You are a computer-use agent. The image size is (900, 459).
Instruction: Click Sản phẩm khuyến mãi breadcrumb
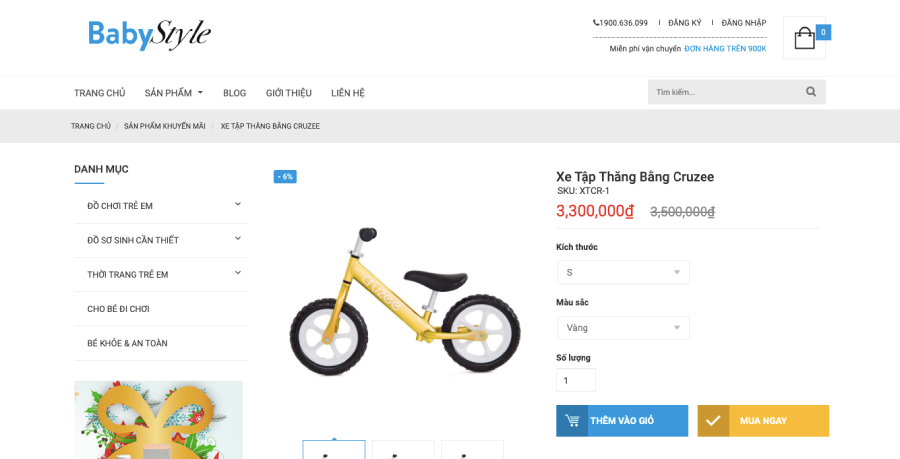coord(165,126)
